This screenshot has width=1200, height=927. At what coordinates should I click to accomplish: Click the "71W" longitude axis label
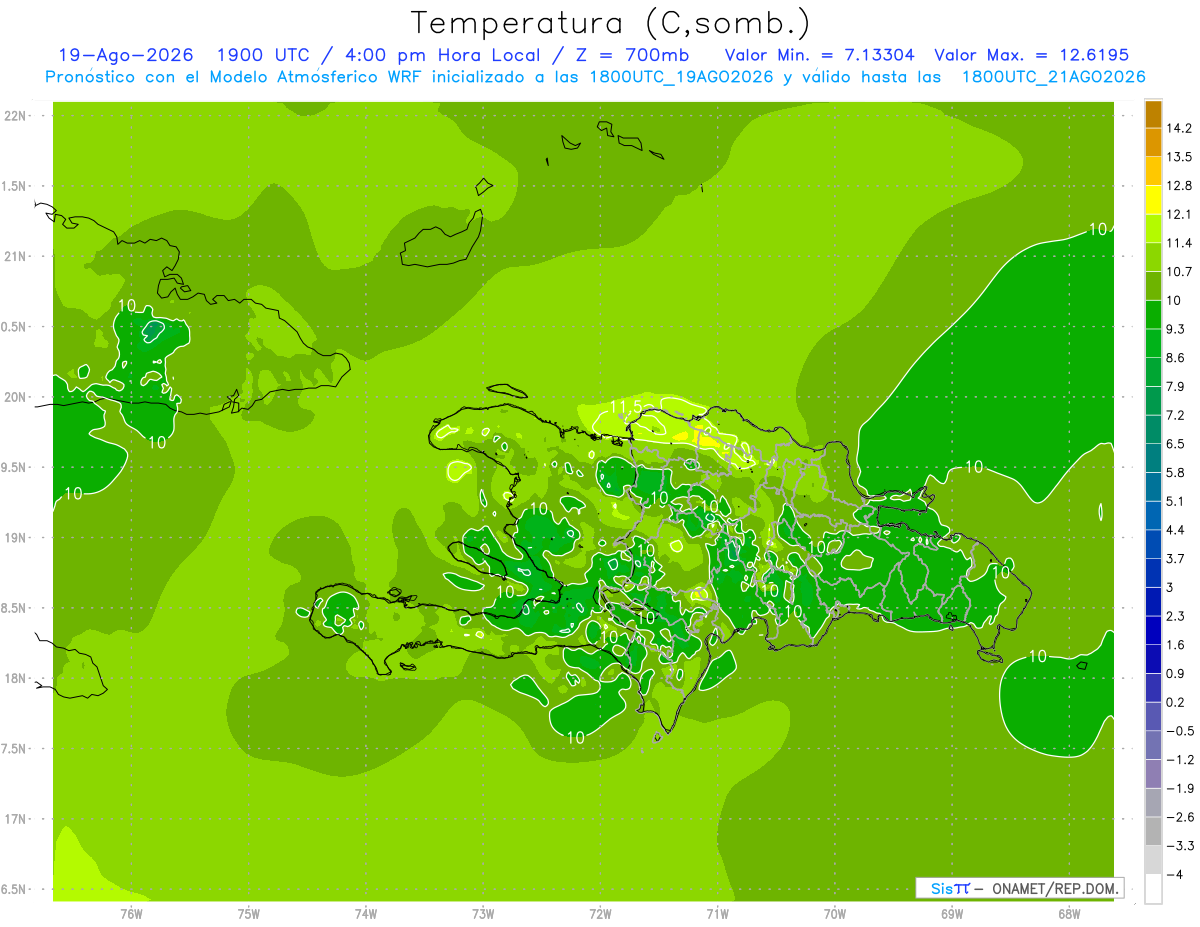pos(717,913)
